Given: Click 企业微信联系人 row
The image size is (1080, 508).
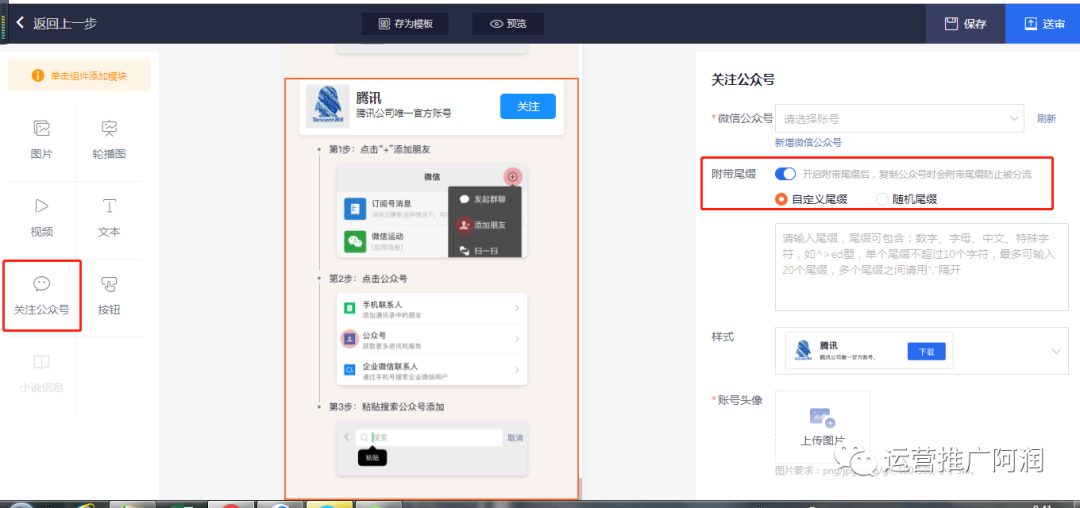Looking at the screenshot, I should click(x=431, y=370).
